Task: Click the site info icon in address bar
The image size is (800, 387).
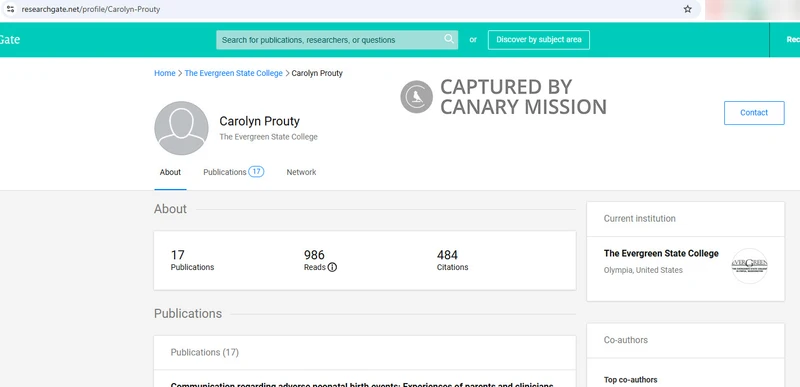Action: tap(10, 9)
